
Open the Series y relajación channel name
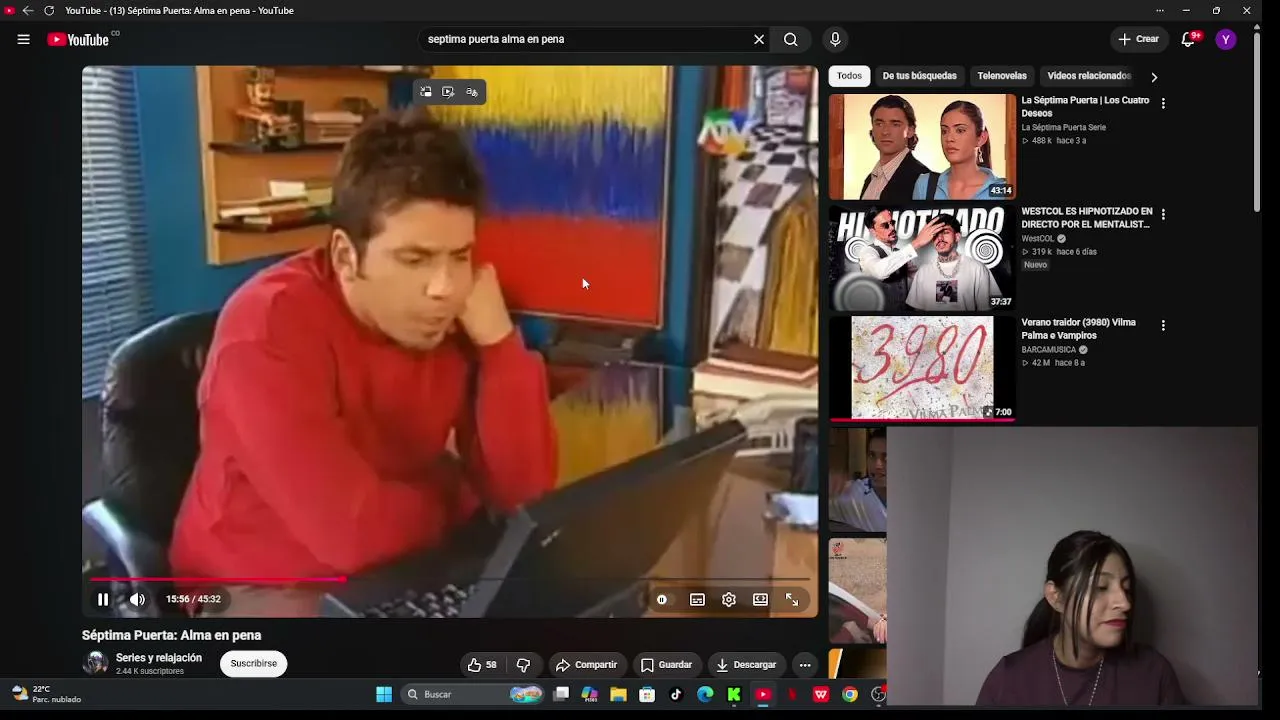click(x=159, y=658)
